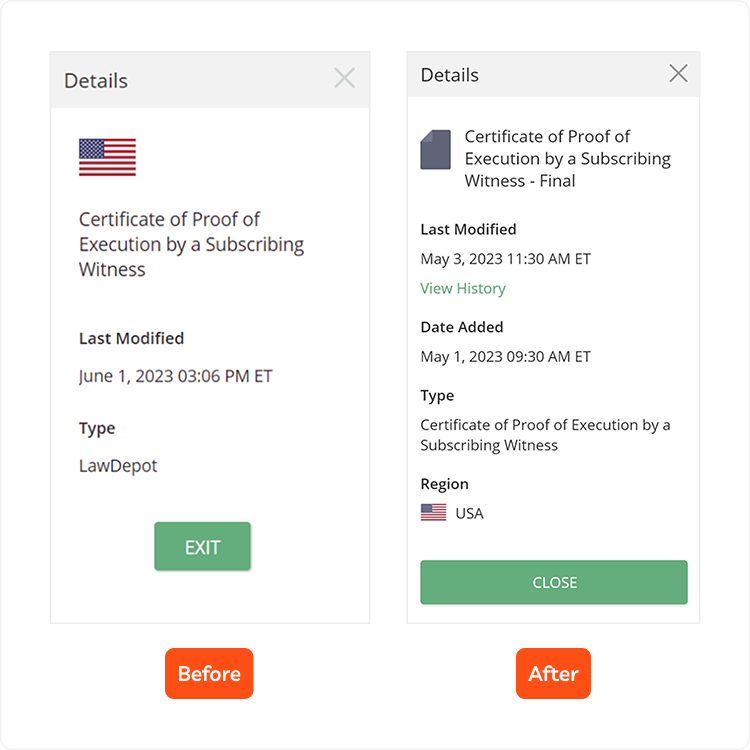Close the After details panel with X
This screenshot has width=750, height=750.
tap(678, 73)
